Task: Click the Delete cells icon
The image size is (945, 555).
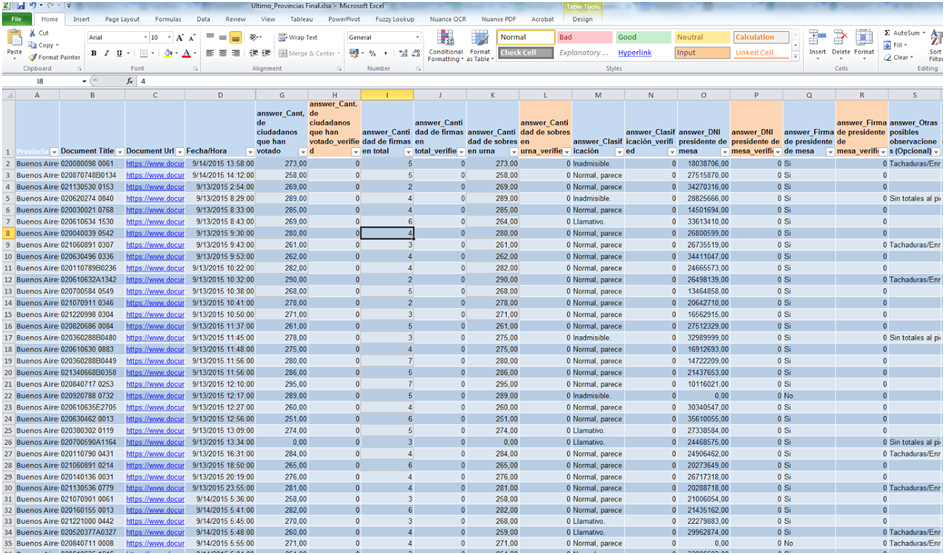Action: tap(840, 38)
